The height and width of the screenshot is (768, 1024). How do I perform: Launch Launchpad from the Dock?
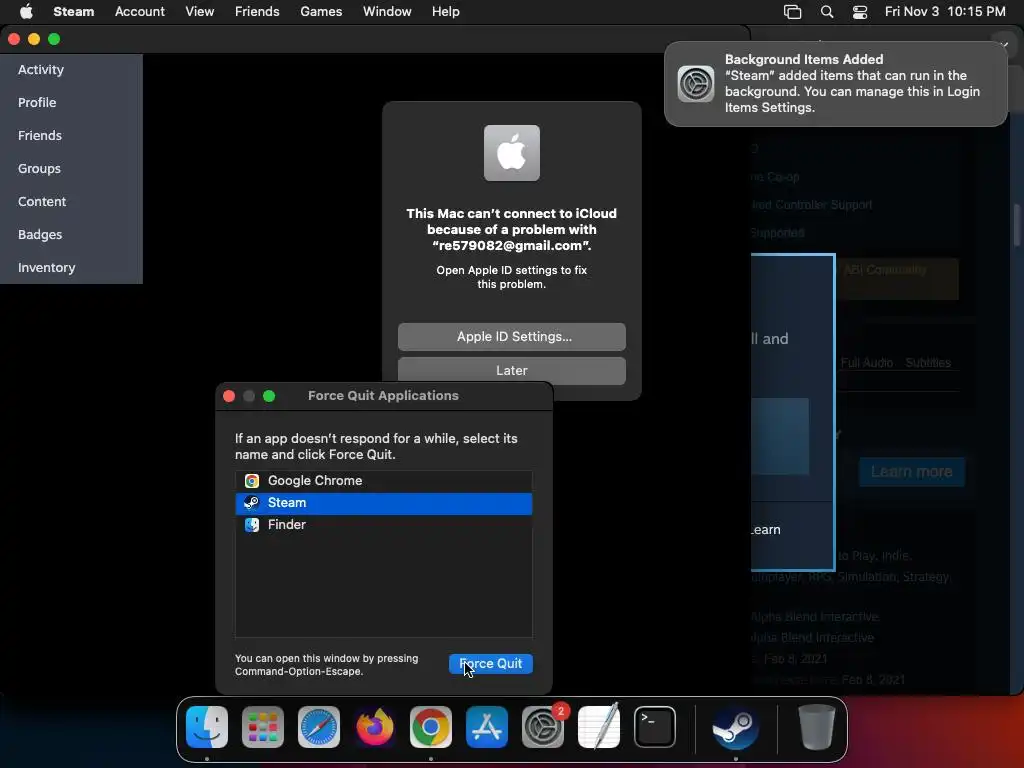[263, 727]
